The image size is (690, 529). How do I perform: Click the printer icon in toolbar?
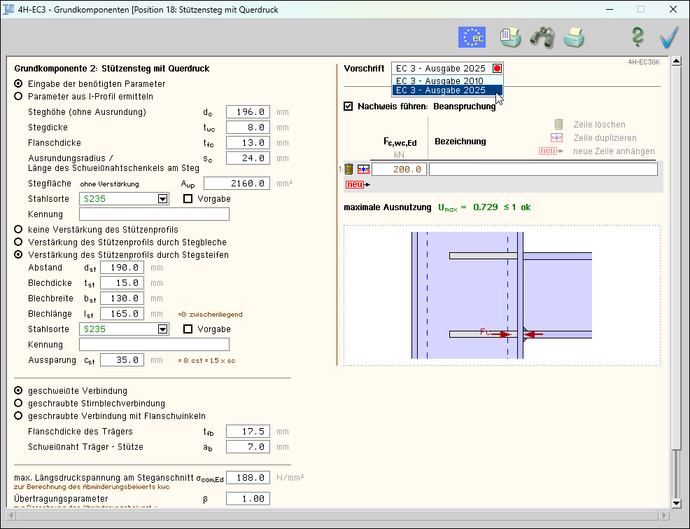click(x=573, y=38)
